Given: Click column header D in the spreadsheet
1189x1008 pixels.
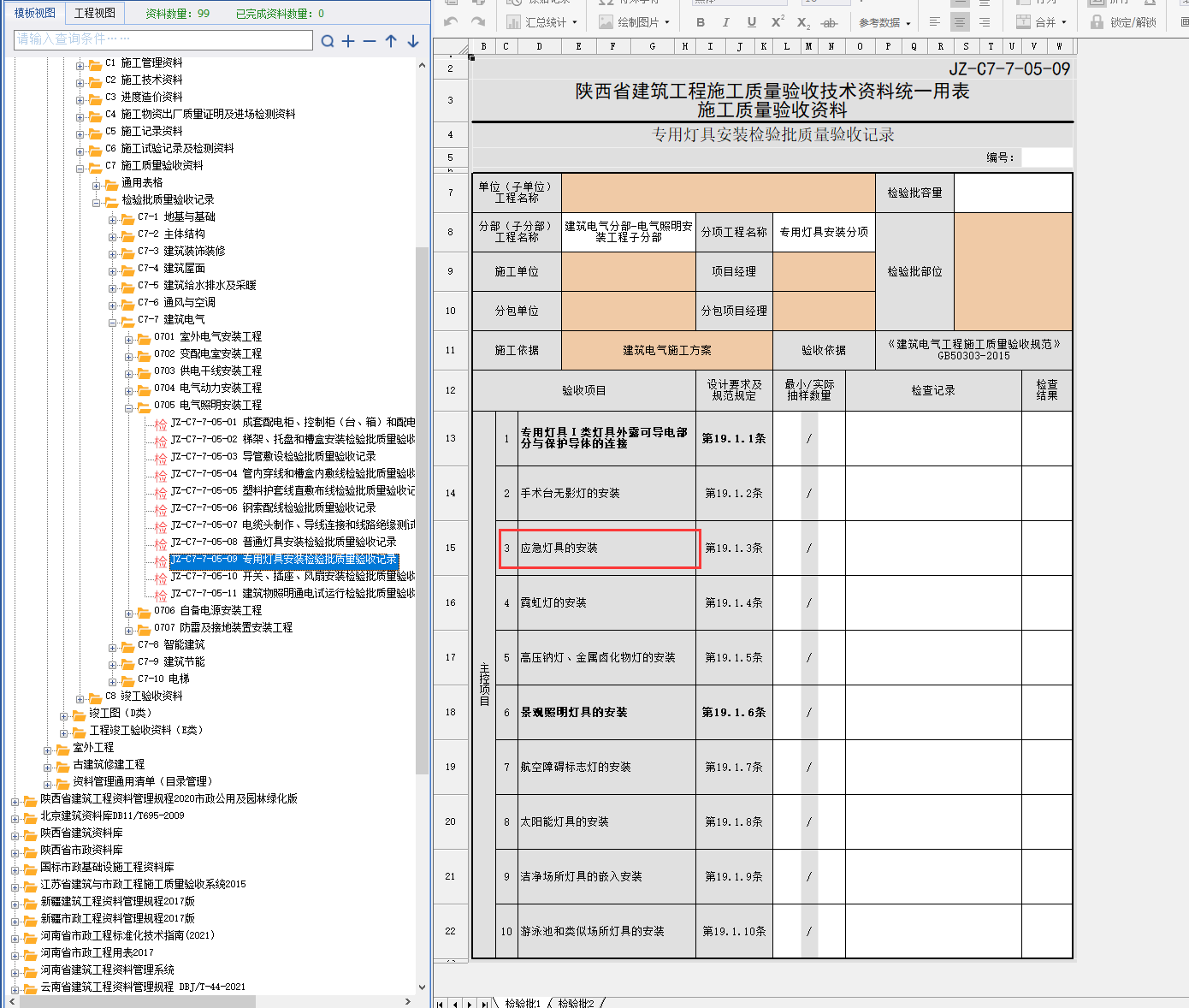Looking at the screenshot, I should [539, 46].
